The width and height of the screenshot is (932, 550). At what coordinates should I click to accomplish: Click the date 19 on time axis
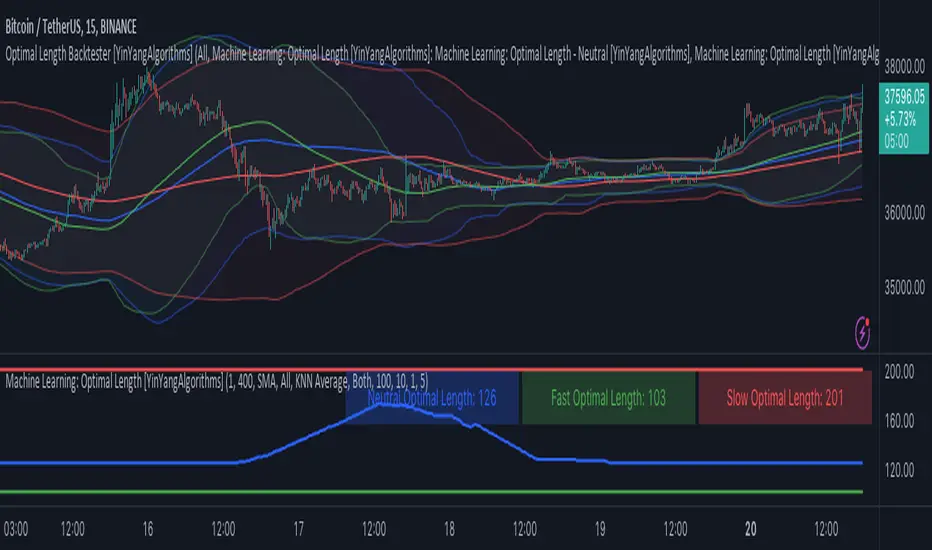tap(600, 529)
